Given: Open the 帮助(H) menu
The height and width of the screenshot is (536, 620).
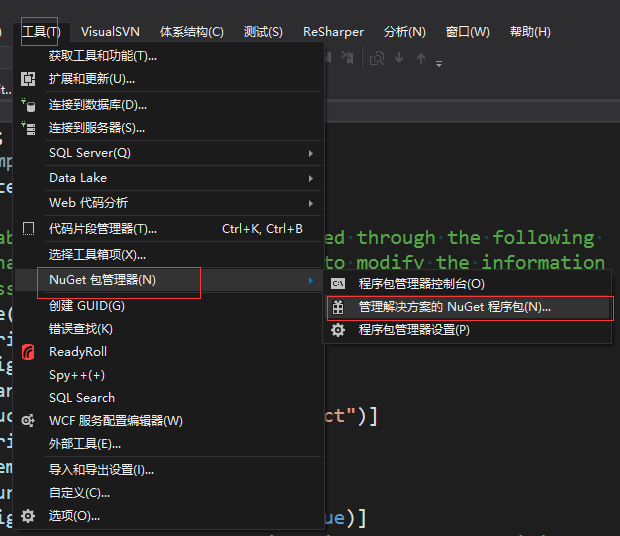Looking at the screenshot, I should click(x=530, y=32).
